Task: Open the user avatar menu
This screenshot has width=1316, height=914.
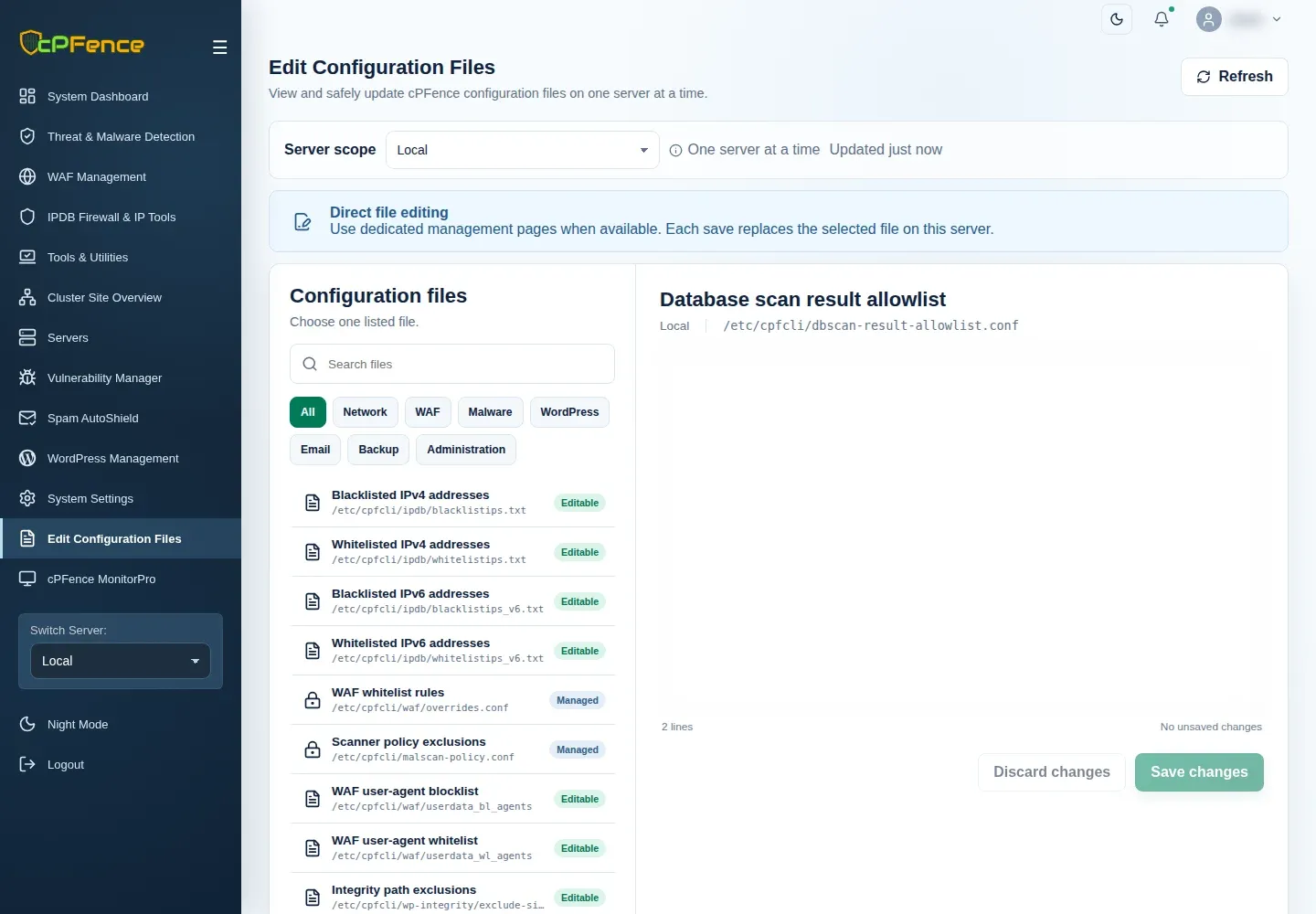Action: coord(1239,19)
